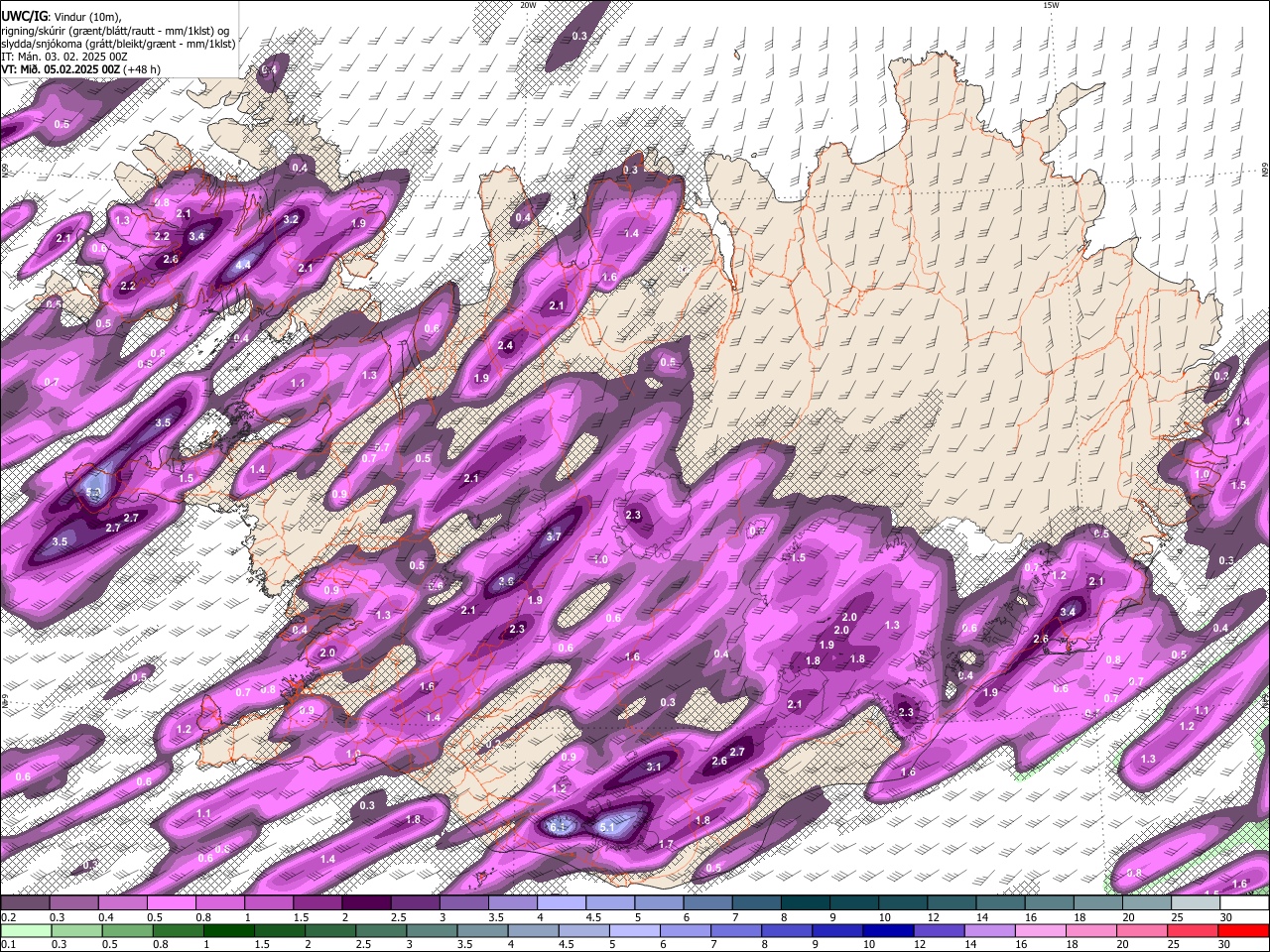This screenshot has height=952, width=1270.
Task: Click the '20W' longitude label
Action: tap(528, 5)
